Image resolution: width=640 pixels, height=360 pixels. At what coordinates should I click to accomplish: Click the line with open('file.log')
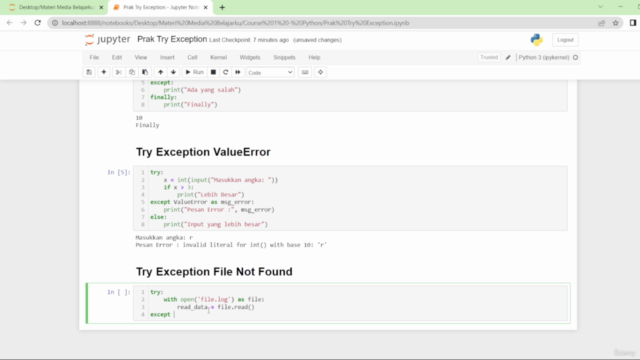click(214, 300)
